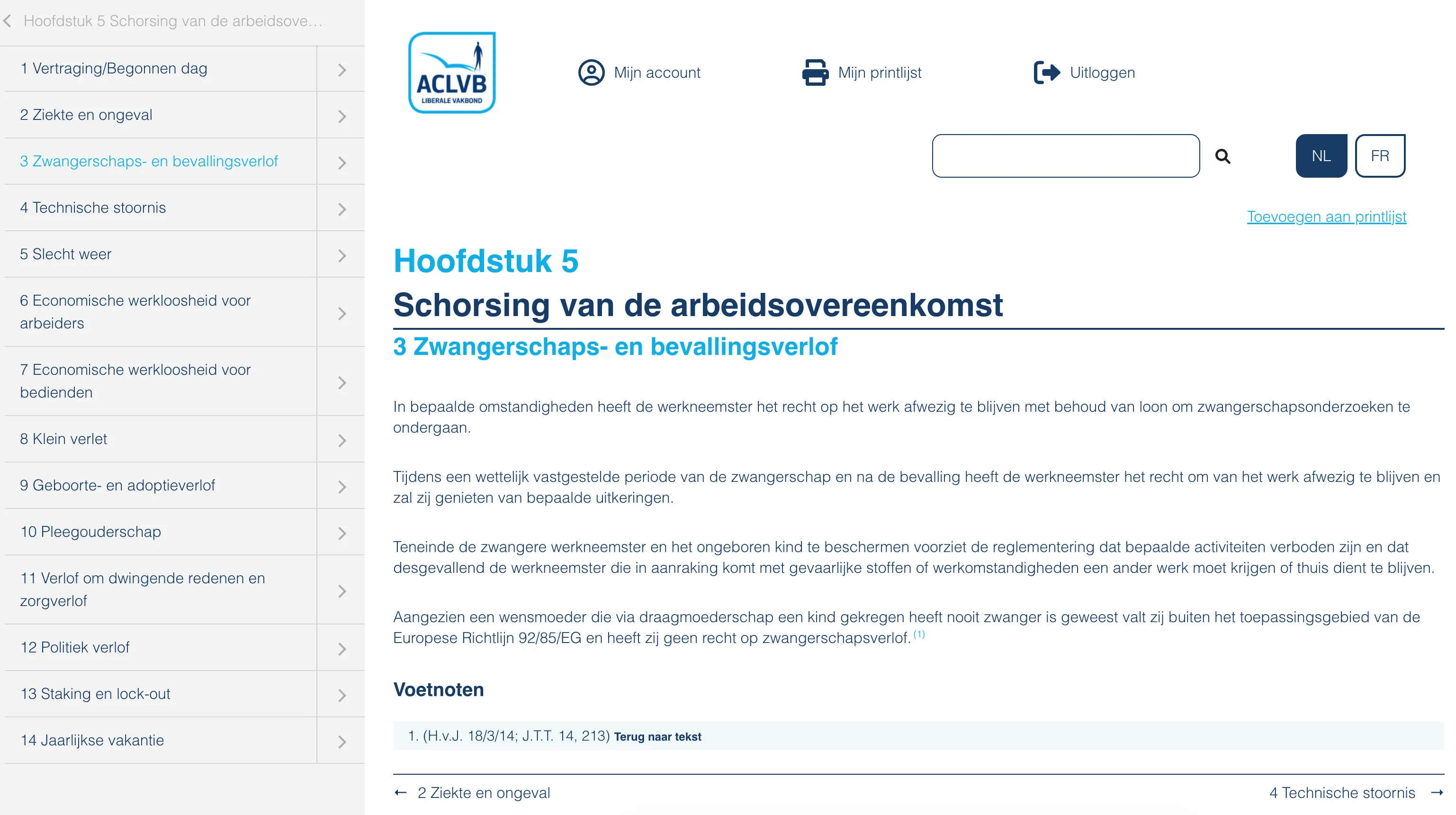The height and width of the screenshot is (815, 1456).
Task: Expand '7 Economische werkloosheid voor bedienden' chevron
Action: [x=342, y=382]
